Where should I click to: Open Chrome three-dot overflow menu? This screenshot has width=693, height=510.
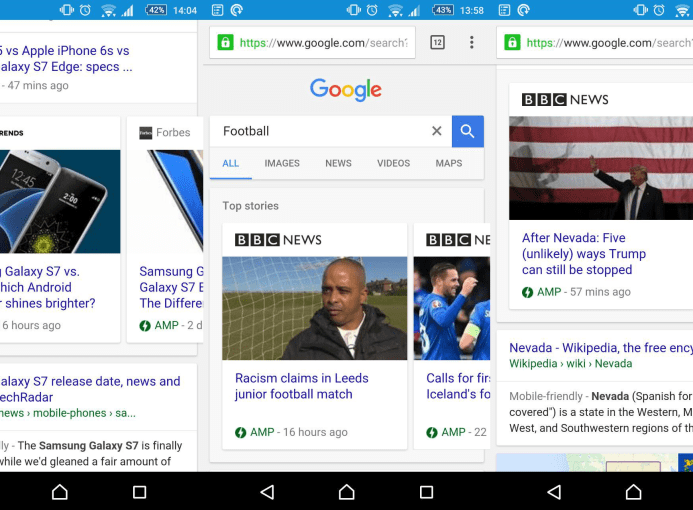tap(472, 42)
